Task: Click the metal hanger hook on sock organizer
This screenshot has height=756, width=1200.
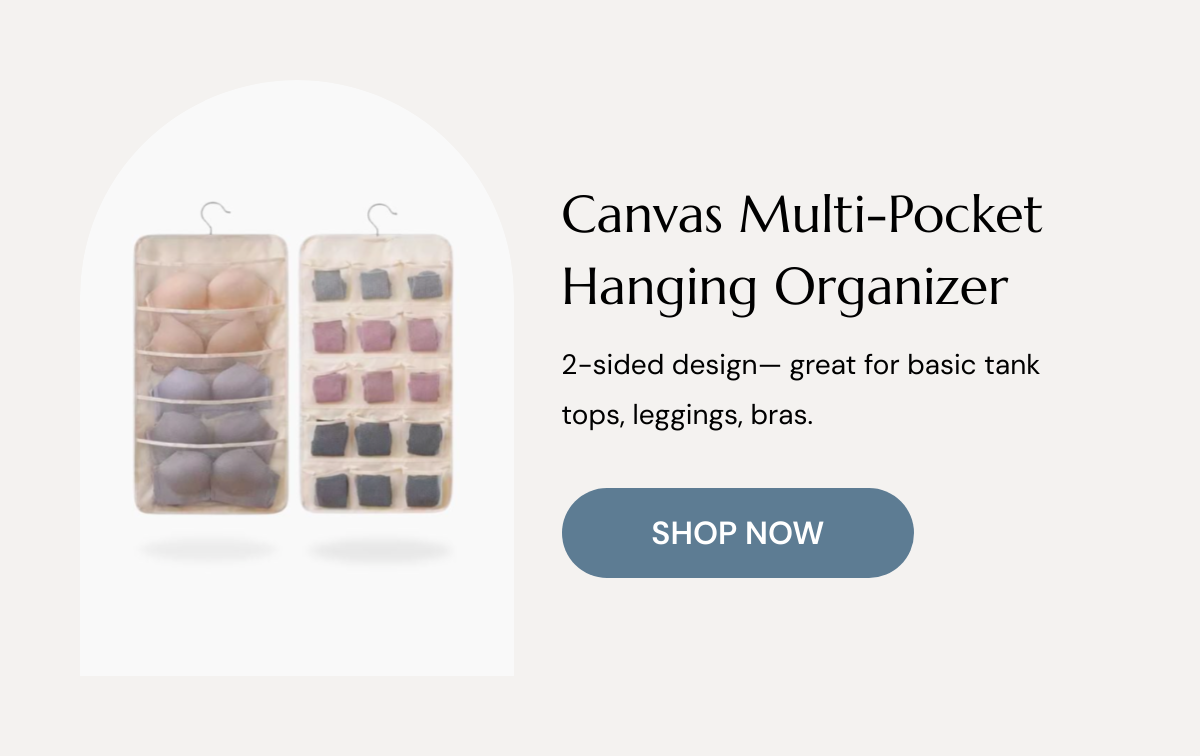Action: pyautogui.click(x=381, y=217)
